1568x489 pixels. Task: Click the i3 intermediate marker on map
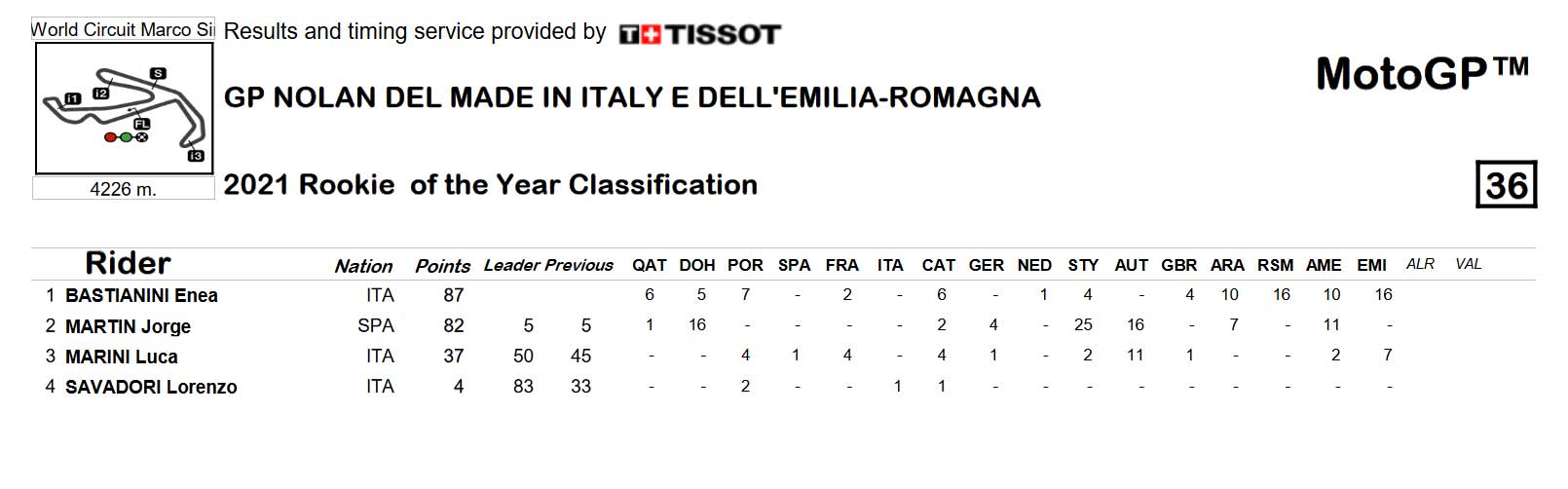pos(196,156)
